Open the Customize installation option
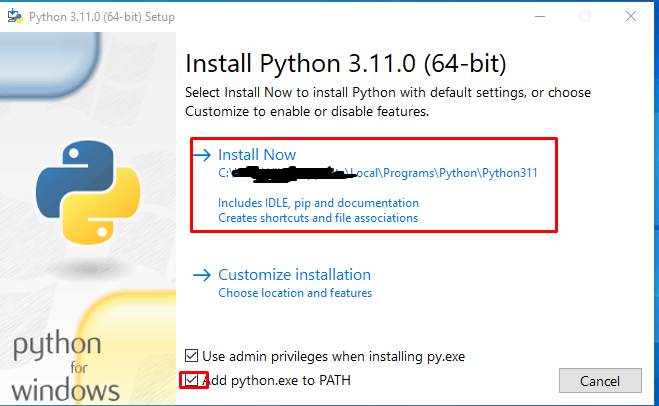659x406 pixels. [x=294, y=275]
